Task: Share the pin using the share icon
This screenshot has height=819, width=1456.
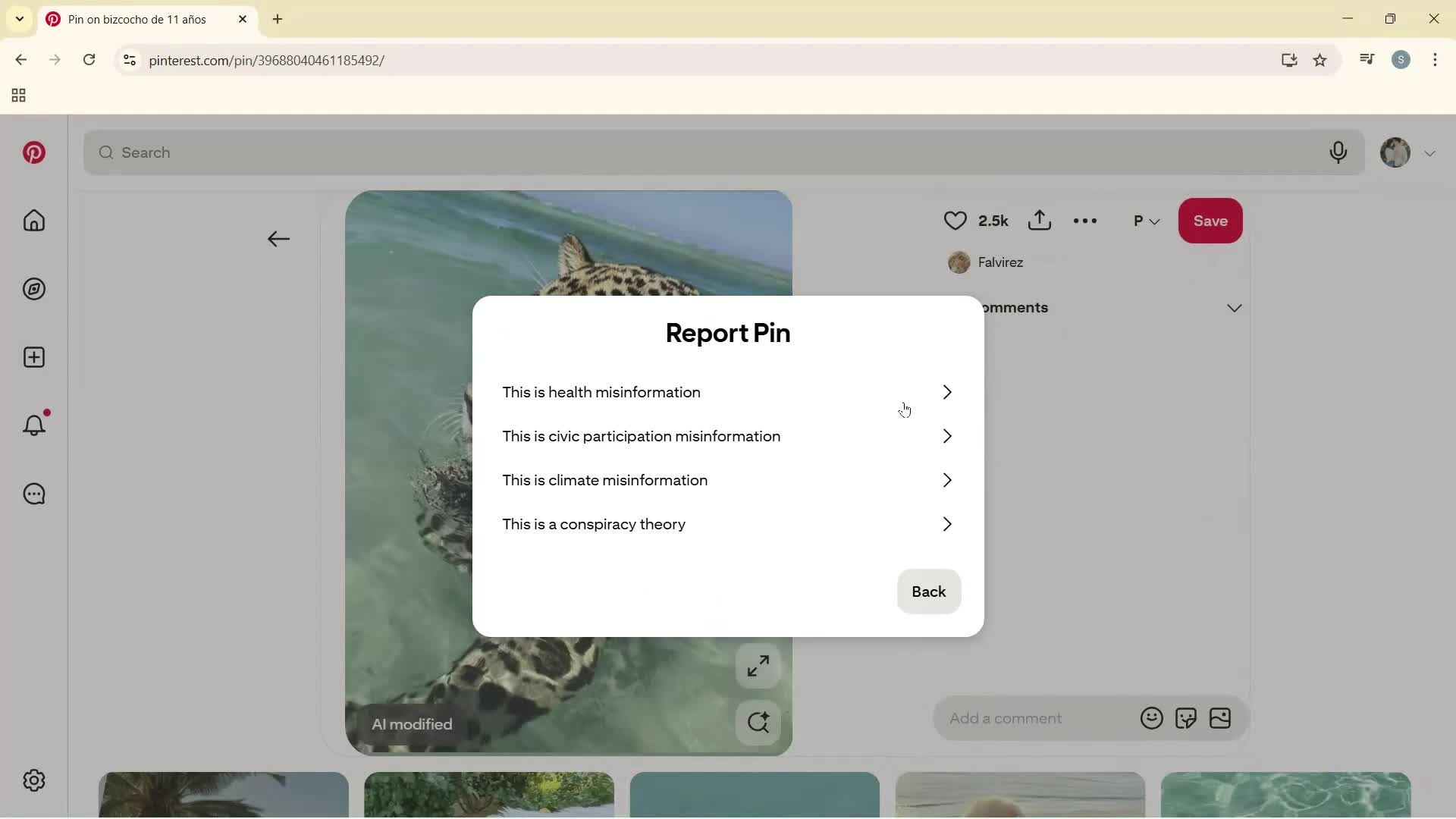Action: coord(1040,221)
